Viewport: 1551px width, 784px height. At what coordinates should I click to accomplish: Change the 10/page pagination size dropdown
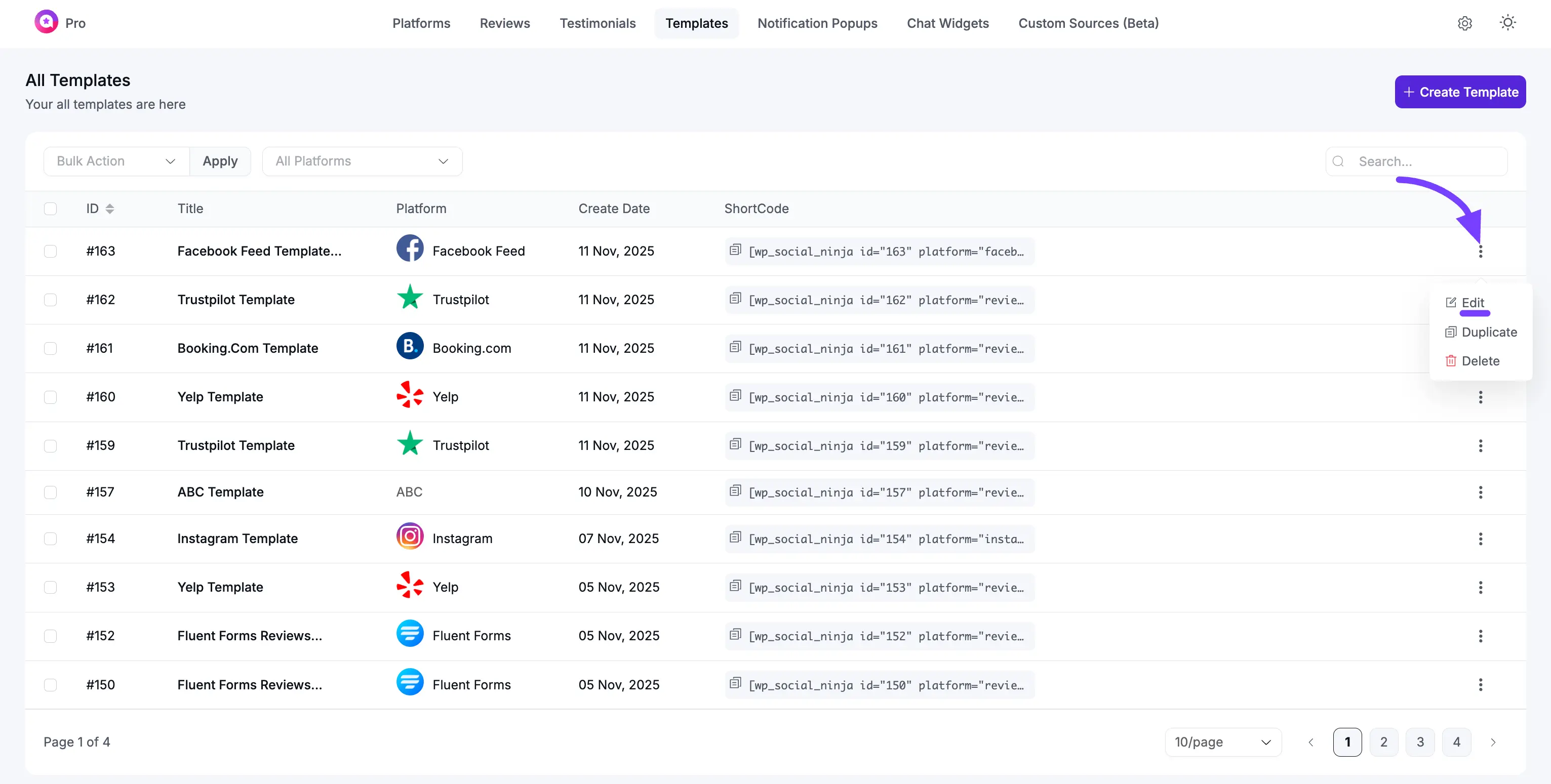[1222, 742]
